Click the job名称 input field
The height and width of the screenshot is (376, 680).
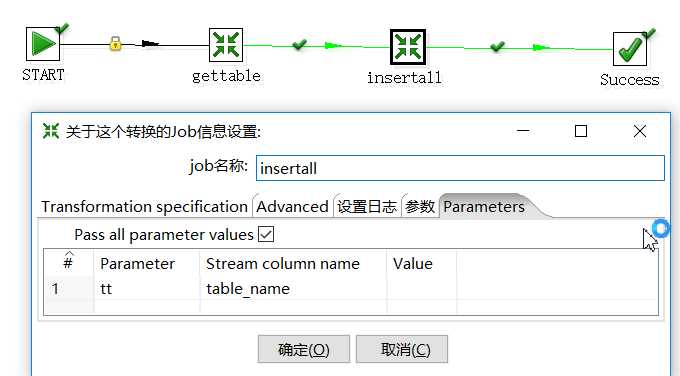click(x=460, y=168)
